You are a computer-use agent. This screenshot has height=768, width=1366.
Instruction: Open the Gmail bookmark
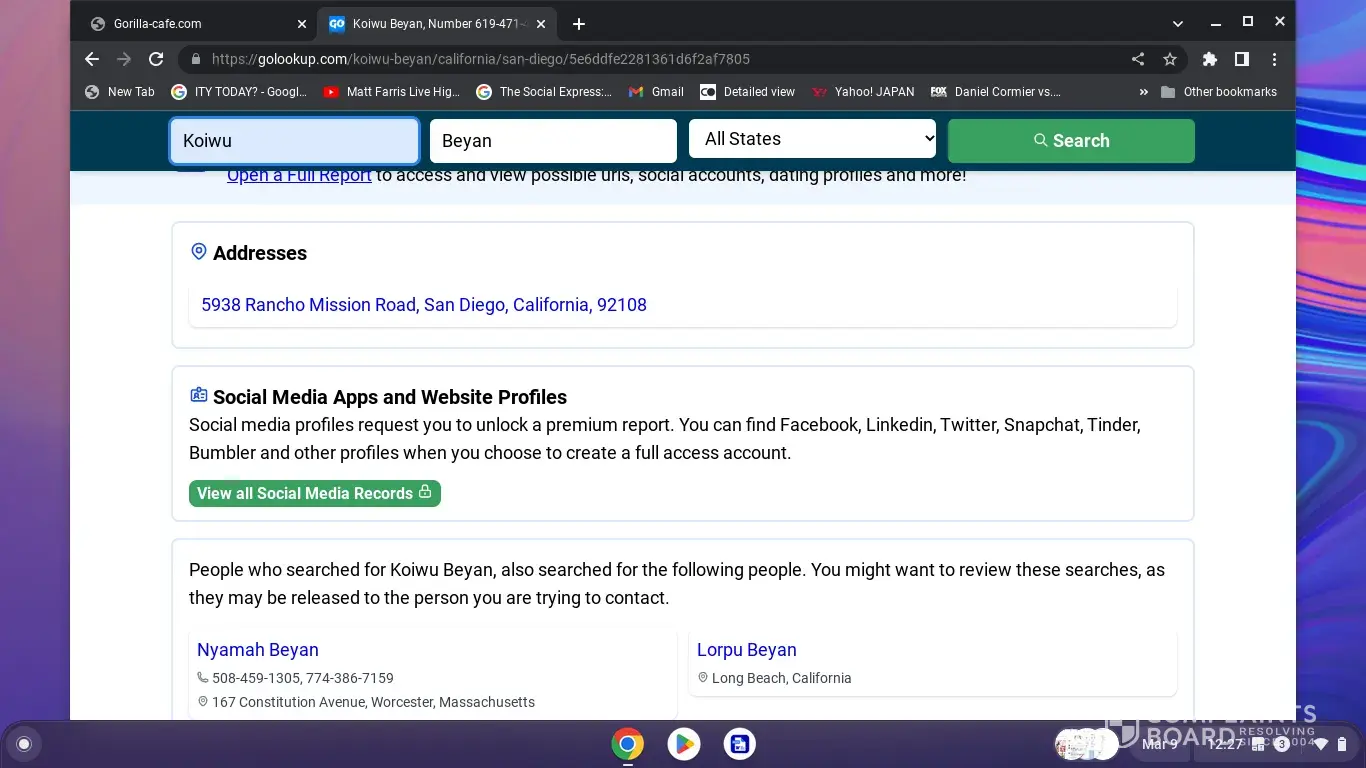point(656,92)
